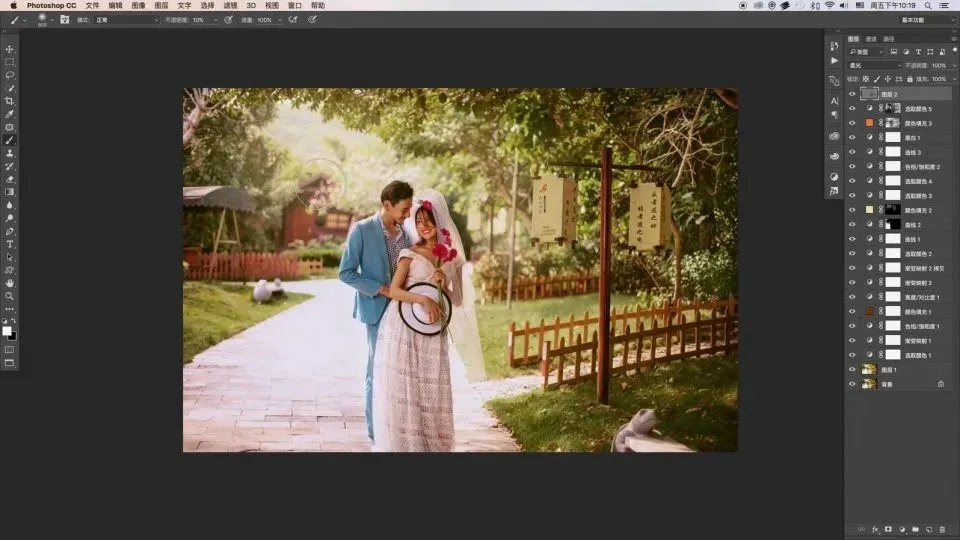
Task: Activate the Hand tool
Action: (10, 283)
